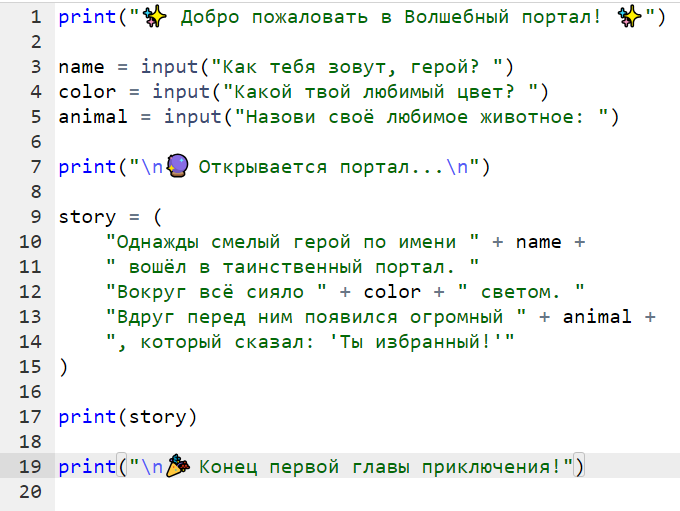Click 'animal' identifier on line 13
Viewport: 680px width, 511px height.
pos(597,317)
